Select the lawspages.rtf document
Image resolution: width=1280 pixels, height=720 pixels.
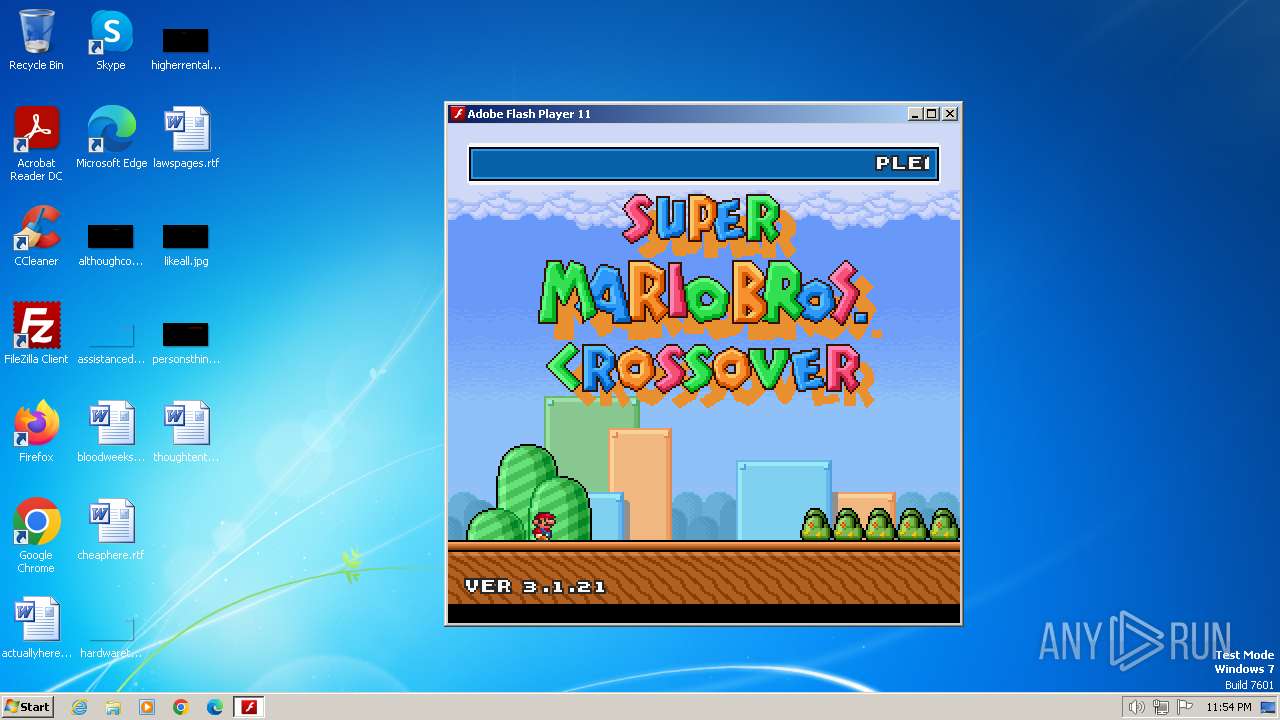186,138
